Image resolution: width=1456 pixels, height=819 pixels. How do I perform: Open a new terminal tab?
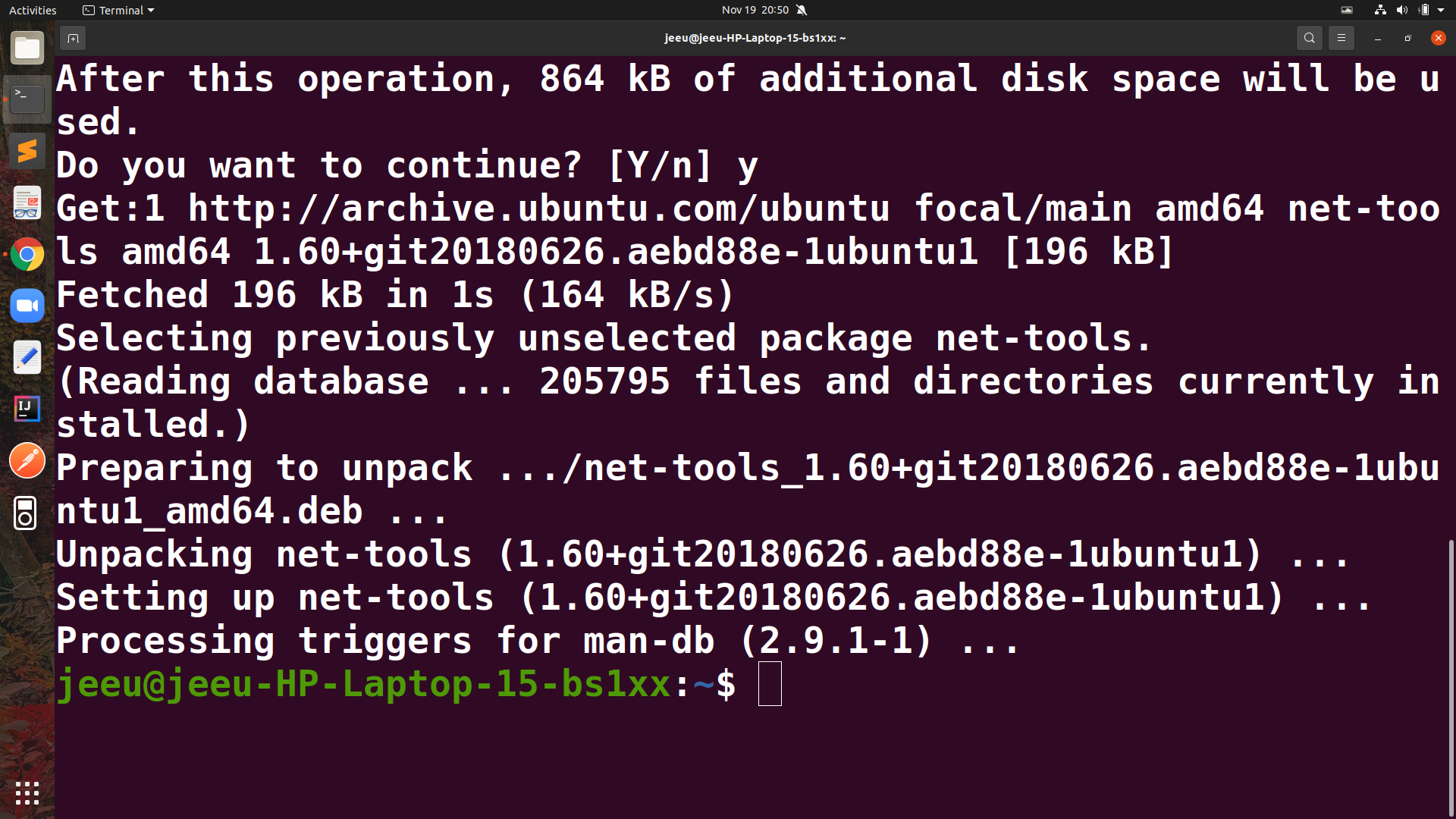point(73,38)
